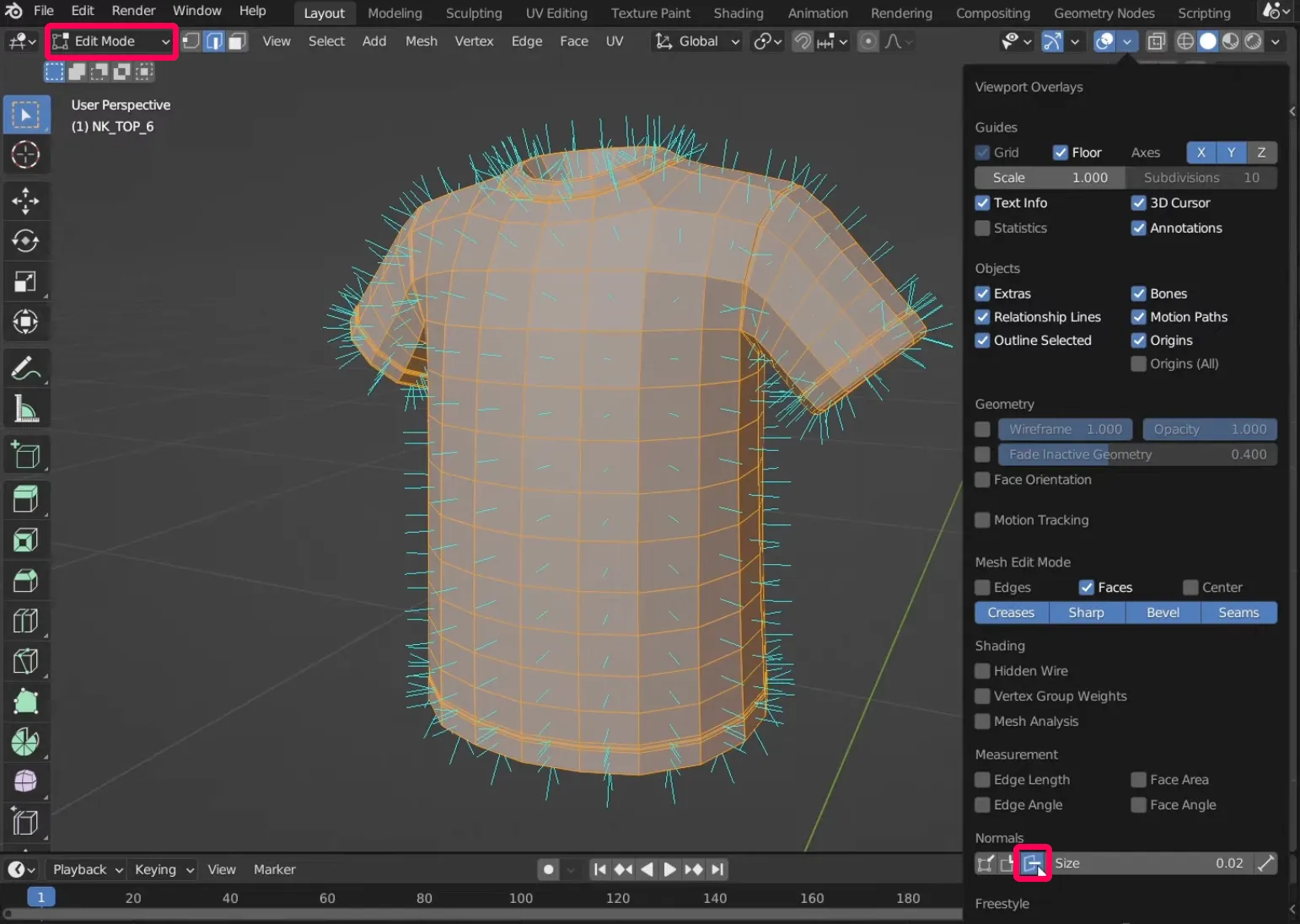Display vertex normals icon
This screenshot has height=924, width=1300.
986,863
